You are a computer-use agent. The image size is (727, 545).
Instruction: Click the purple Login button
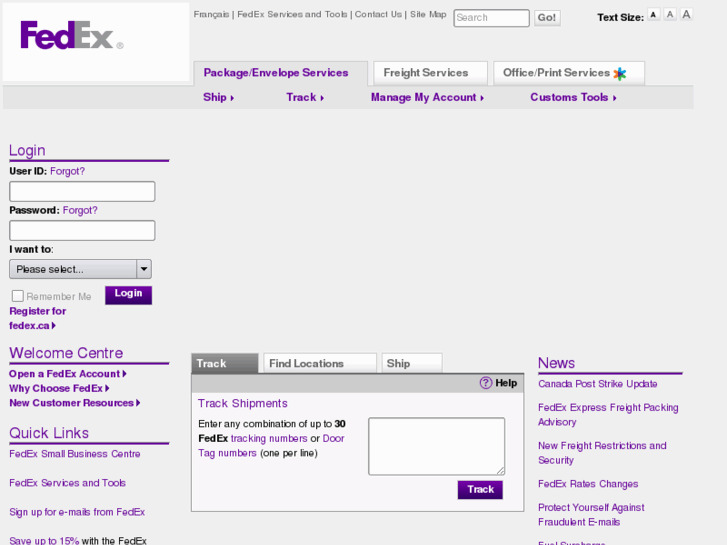tap(128, 295)
